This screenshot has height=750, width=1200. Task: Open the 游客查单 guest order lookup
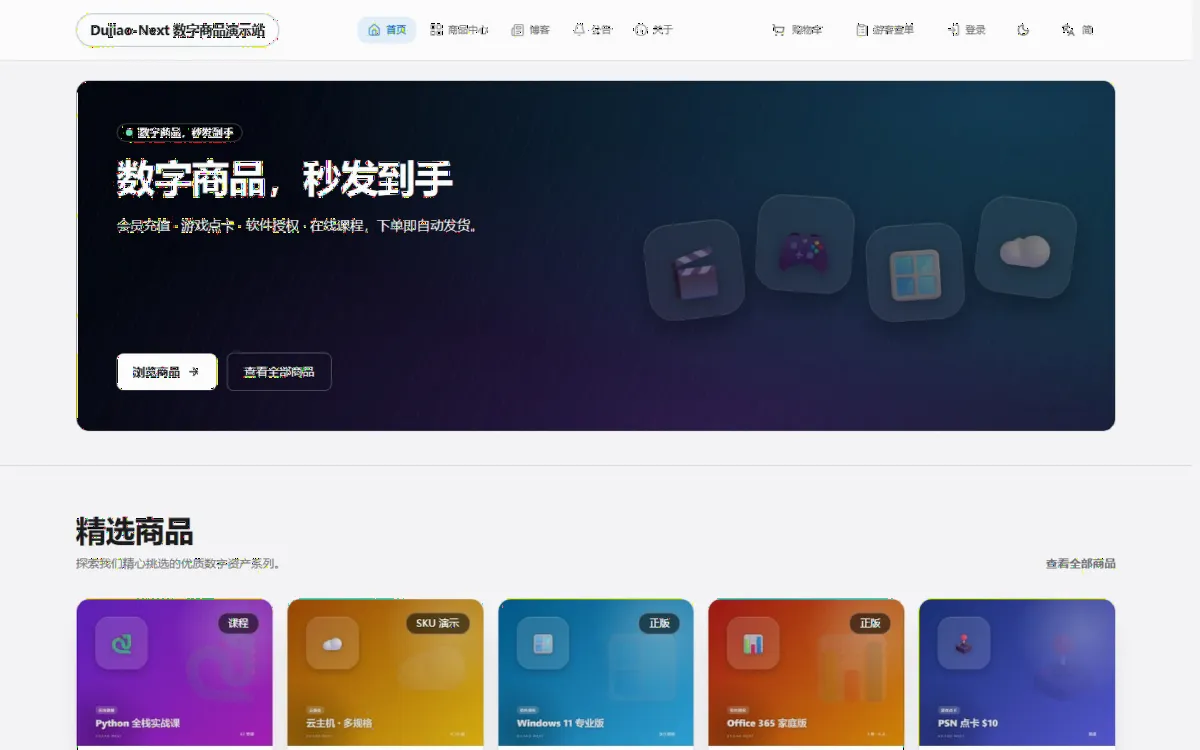[885, 30]
